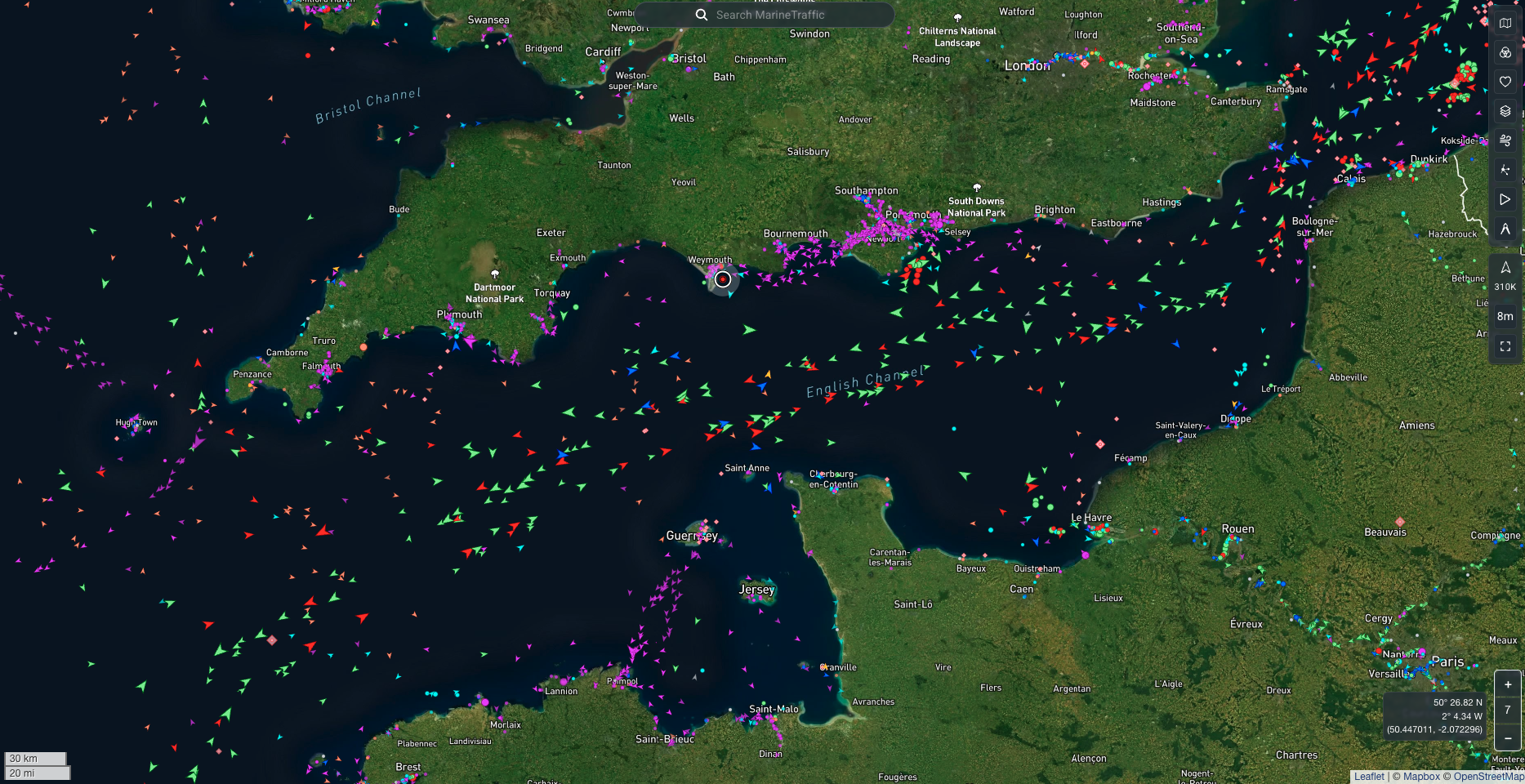The width and height of the screenshot is (1525, 784).
Task: Click the Brest city label
Action: pos(408,767)
